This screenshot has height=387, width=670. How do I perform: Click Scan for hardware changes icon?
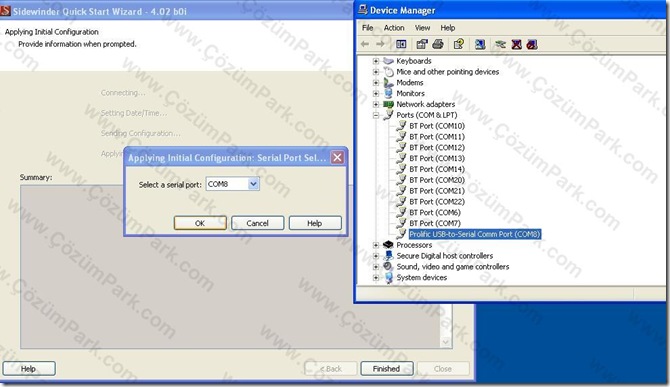tap(480, 44)
